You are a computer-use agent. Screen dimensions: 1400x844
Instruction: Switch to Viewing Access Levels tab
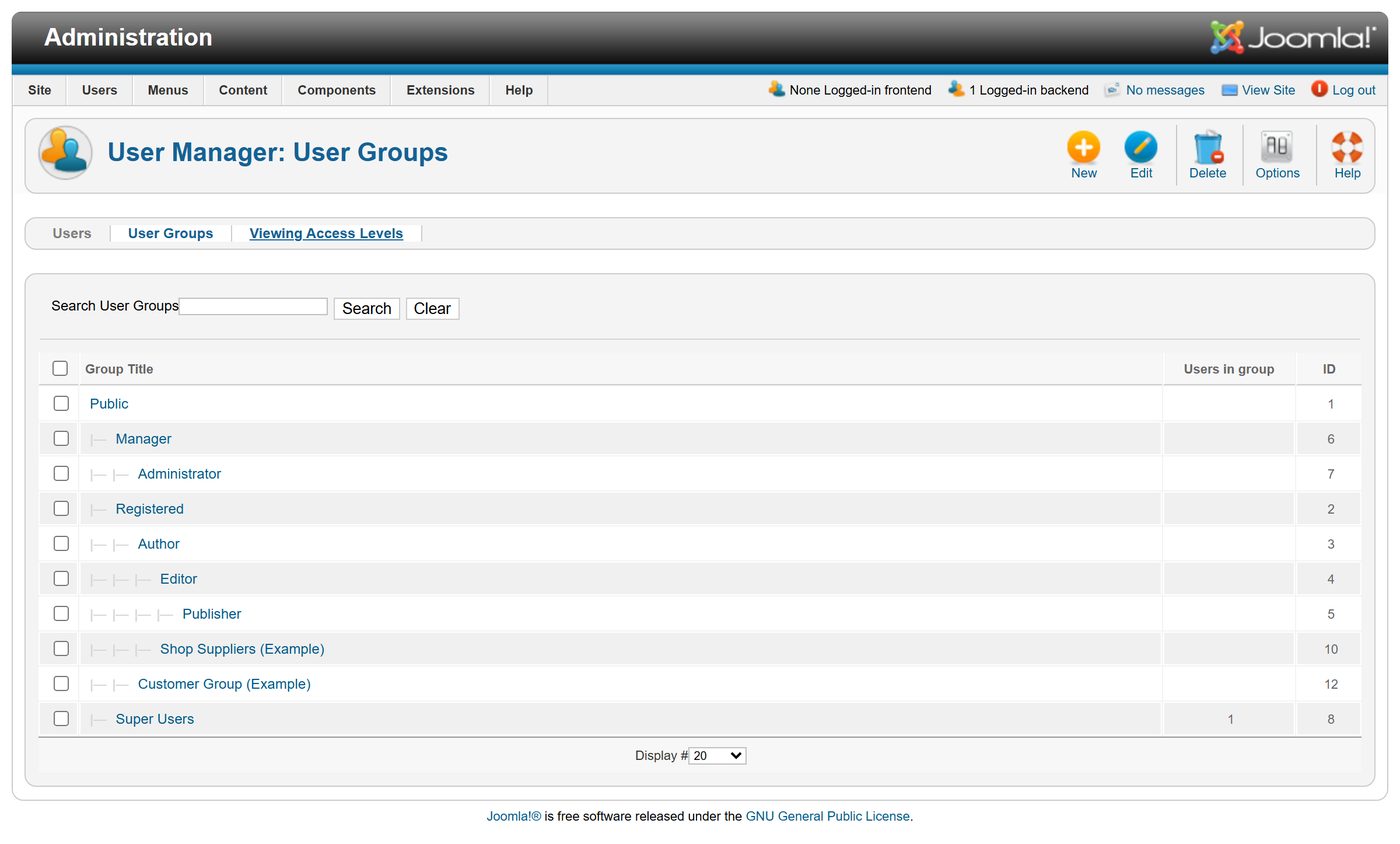tap(326, 233)
